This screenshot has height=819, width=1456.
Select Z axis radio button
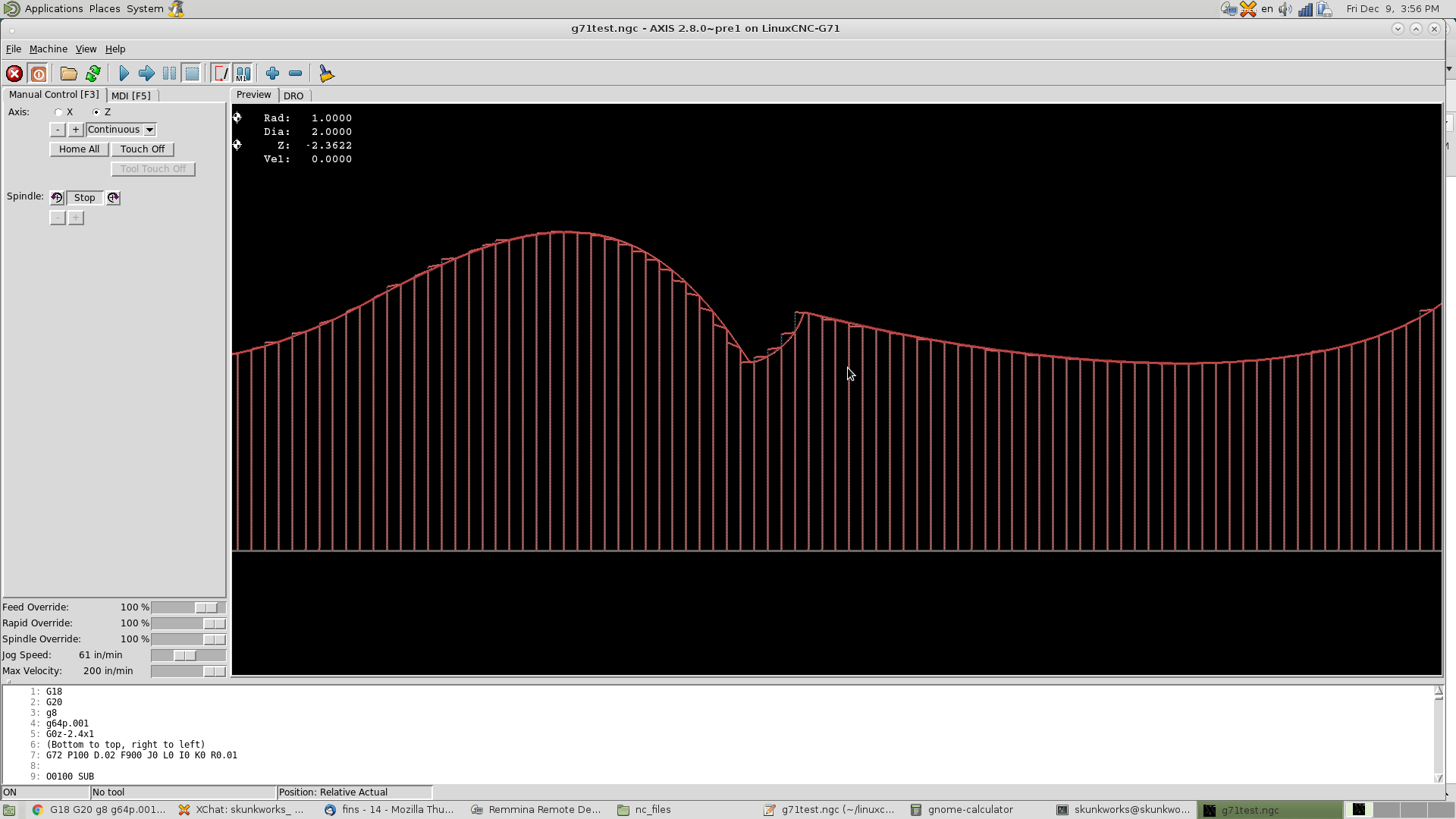tap(96, 112)
